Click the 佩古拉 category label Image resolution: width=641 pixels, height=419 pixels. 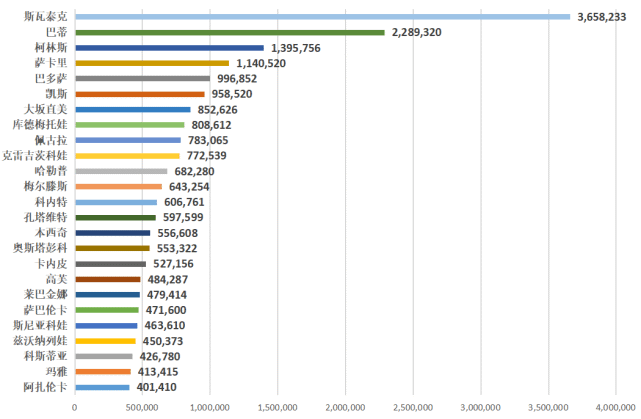click(x=51, y=140)
